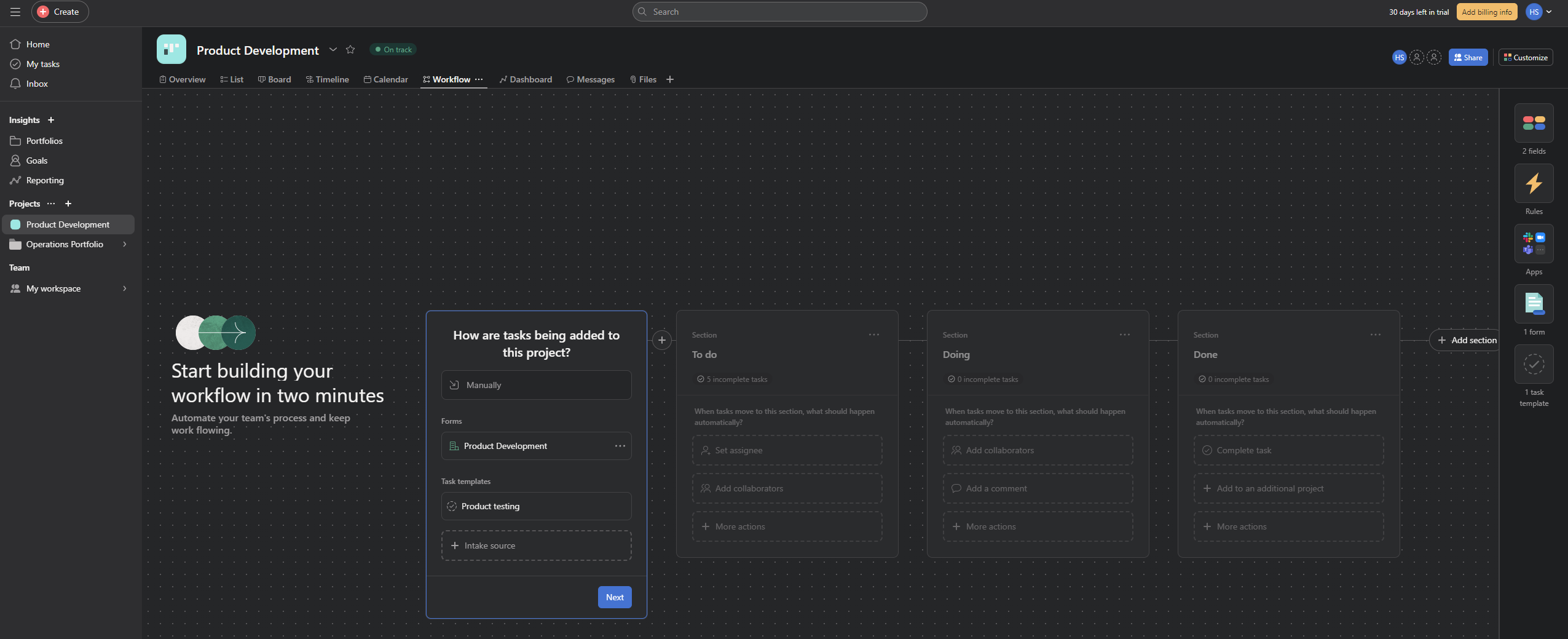Open the fields customization icon
Screen dimensions: 1568x639
(x=1534, y=124)
